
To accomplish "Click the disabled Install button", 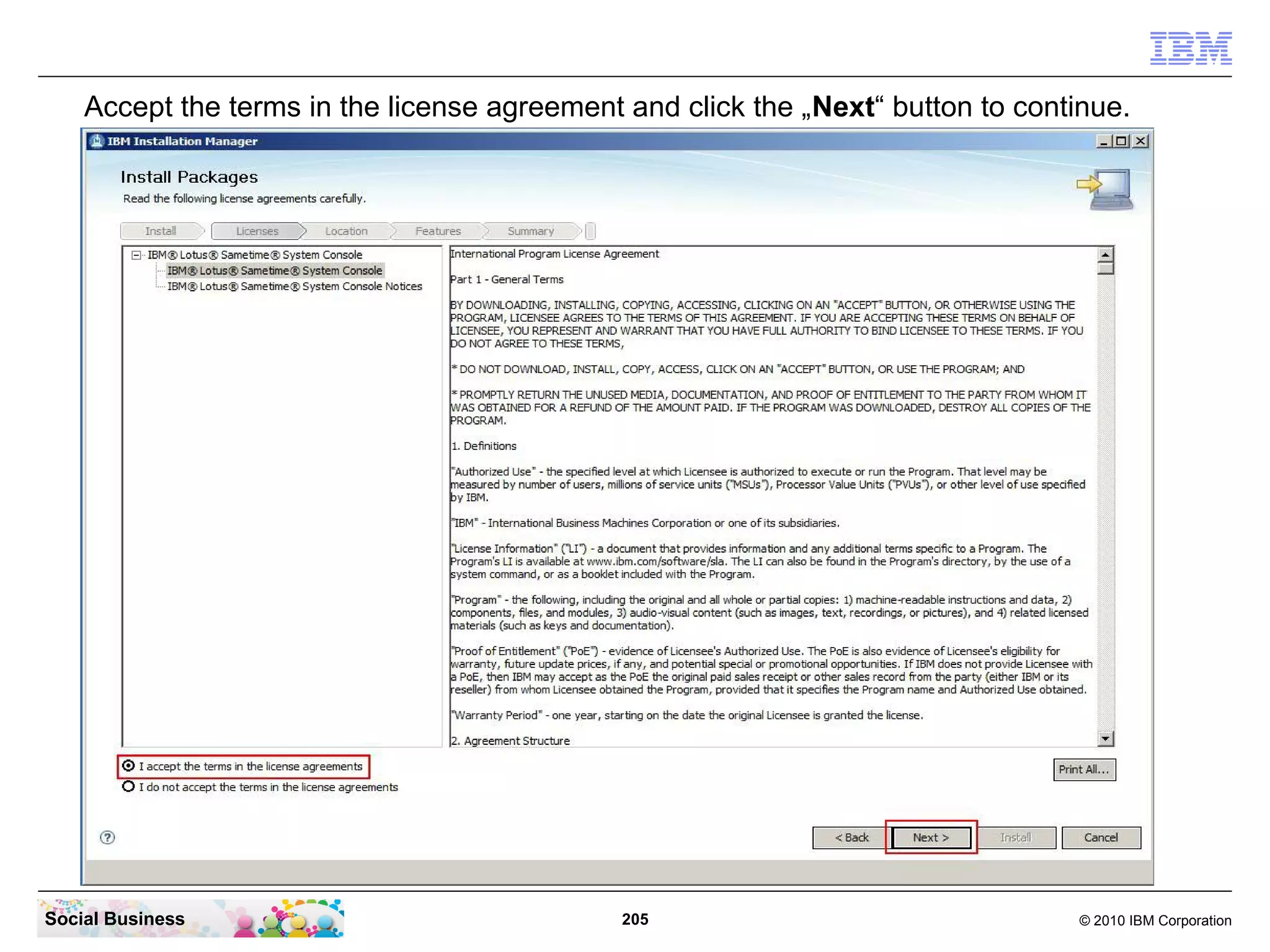I will coord(1016,837).
